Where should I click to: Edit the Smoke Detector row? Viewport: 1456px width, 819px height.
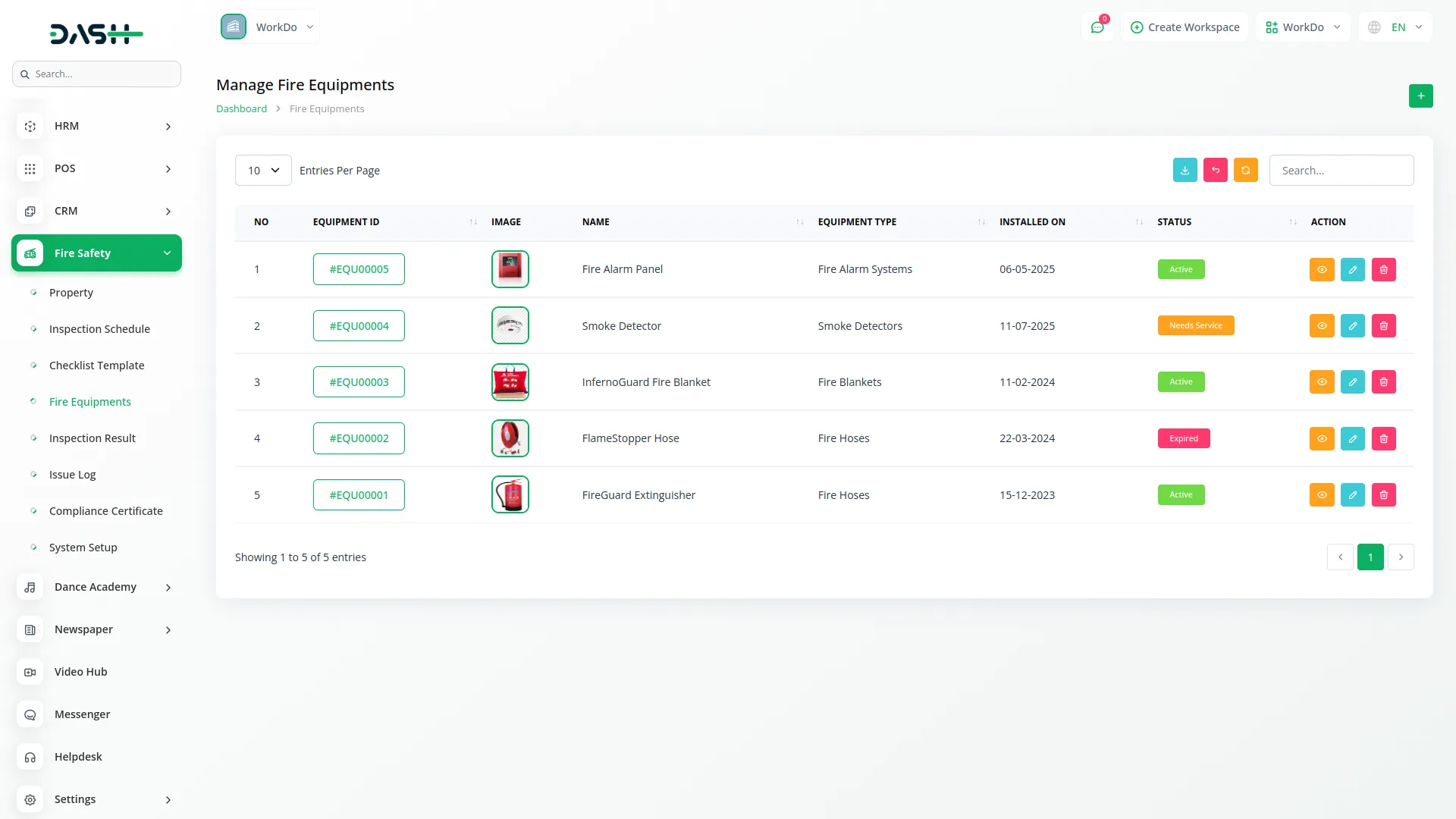(x=1352, y=326)
